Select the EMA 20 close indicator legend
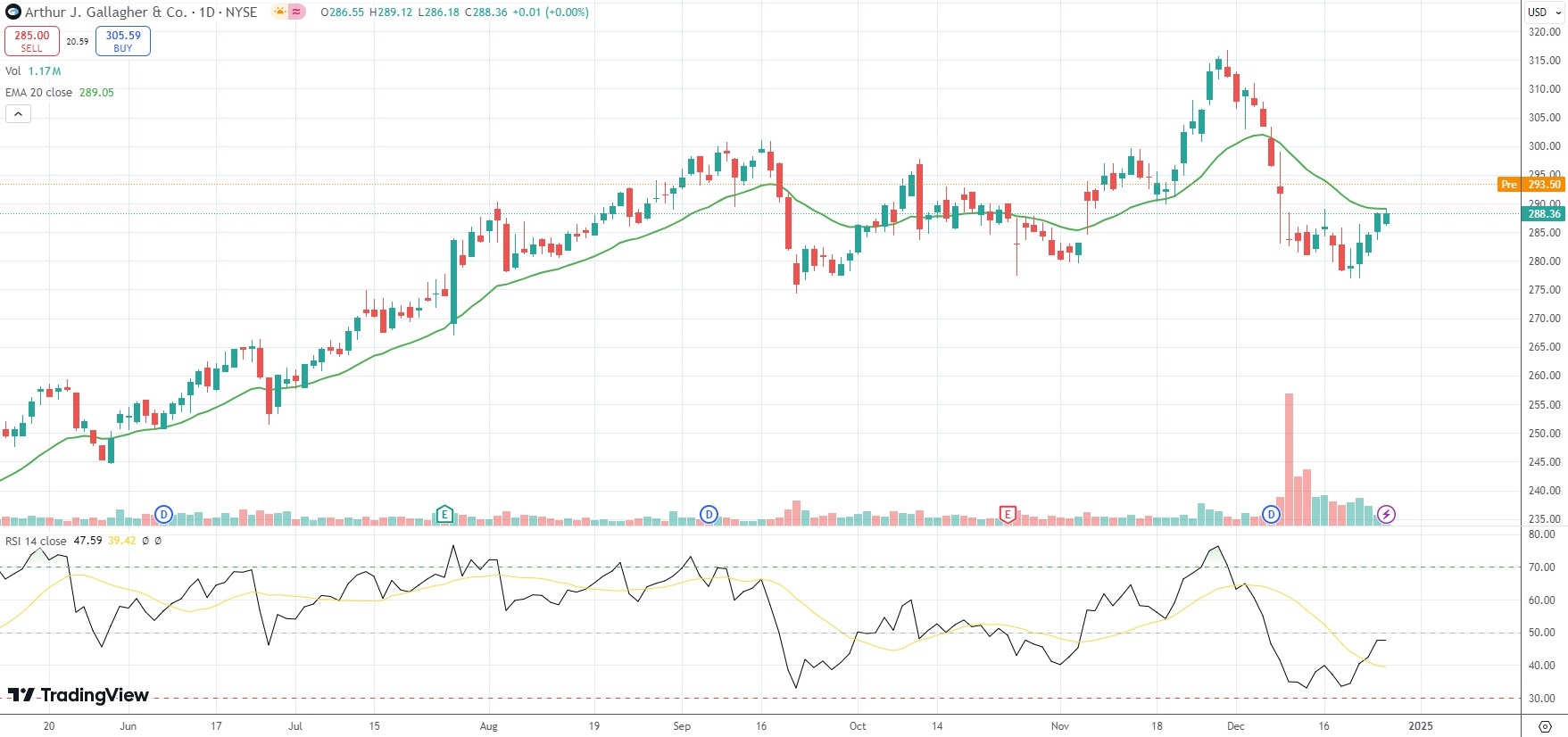The width and height of the screenshot is (1568, 737). pyautogui.click(x=39, y=93)
